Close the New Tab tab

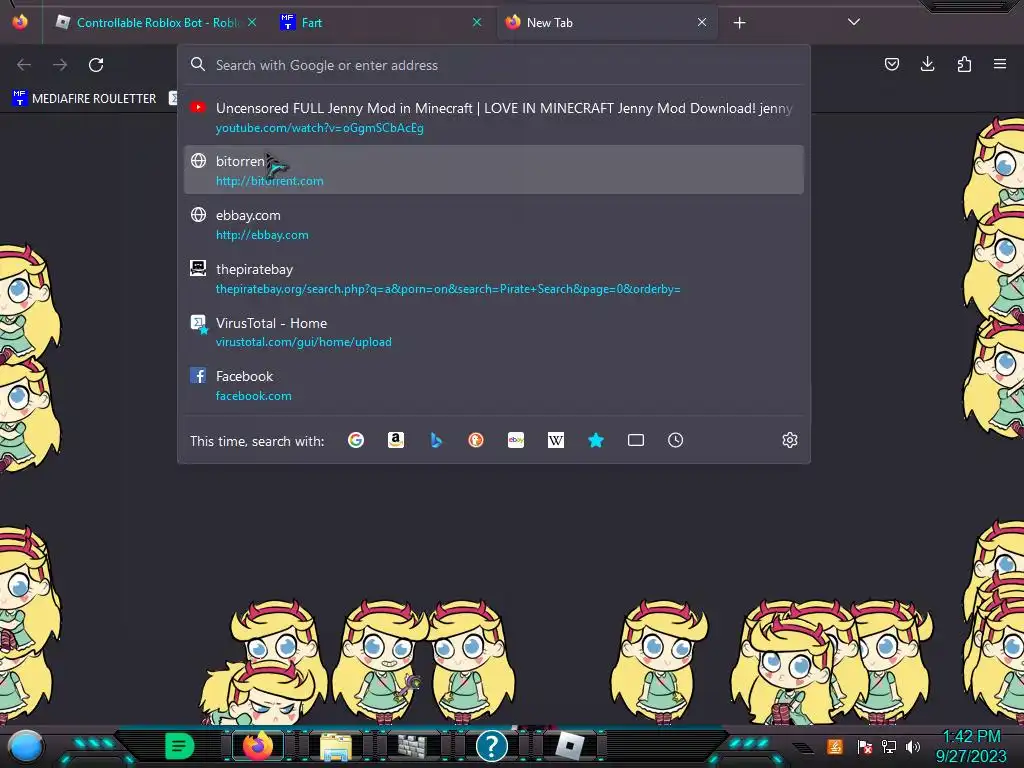point(702,22)
